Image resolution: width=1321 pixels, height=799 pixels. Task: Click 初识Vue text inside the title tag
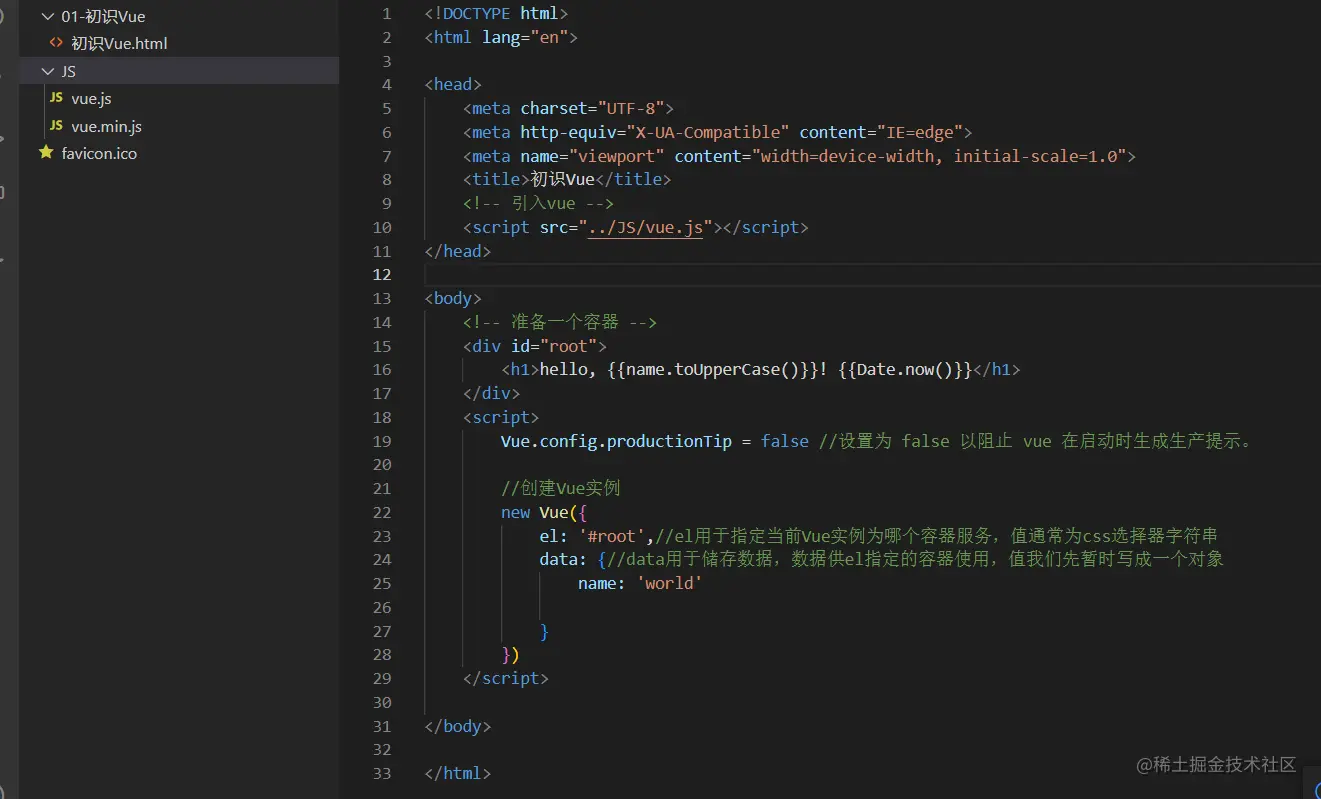563,180
